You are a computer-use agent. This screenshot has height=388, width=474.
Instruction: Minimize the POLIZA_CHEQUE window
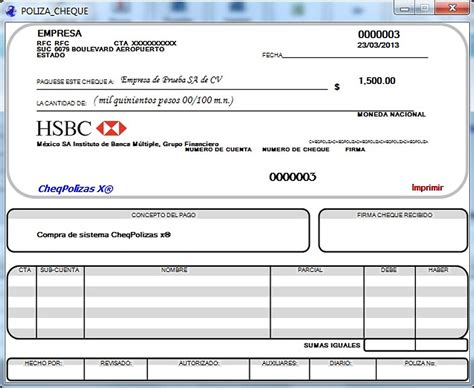click(404, 8)
